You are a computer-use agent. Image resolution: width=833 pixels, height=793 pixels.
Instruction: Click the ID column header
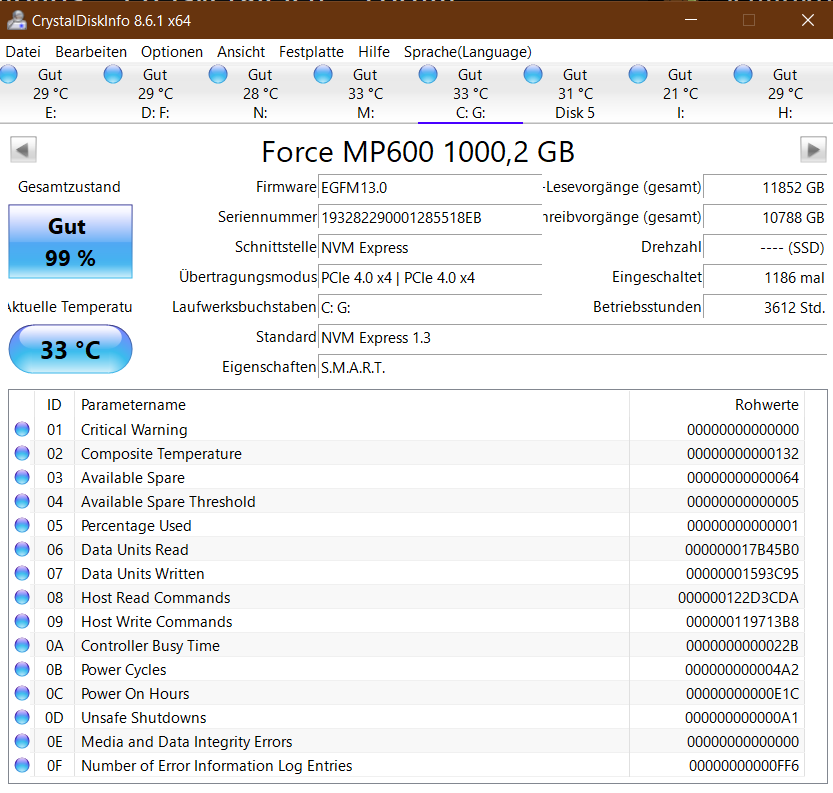coord(54,405)
